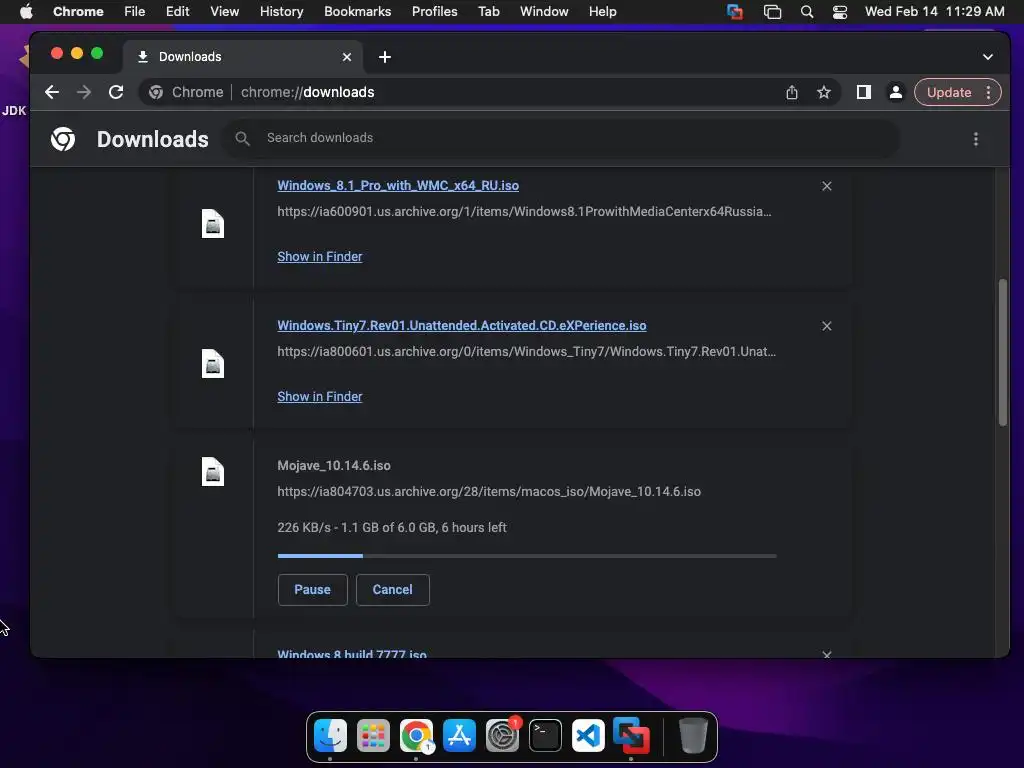Click the share icon in address bar

tap(792, 93)
